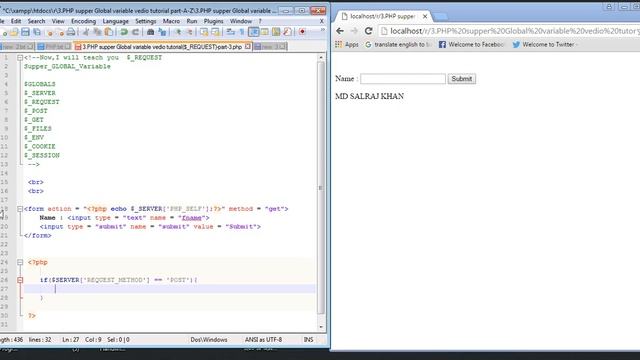Open Replace dialog icon
This screenshot has width=640, height=360.
162,32
